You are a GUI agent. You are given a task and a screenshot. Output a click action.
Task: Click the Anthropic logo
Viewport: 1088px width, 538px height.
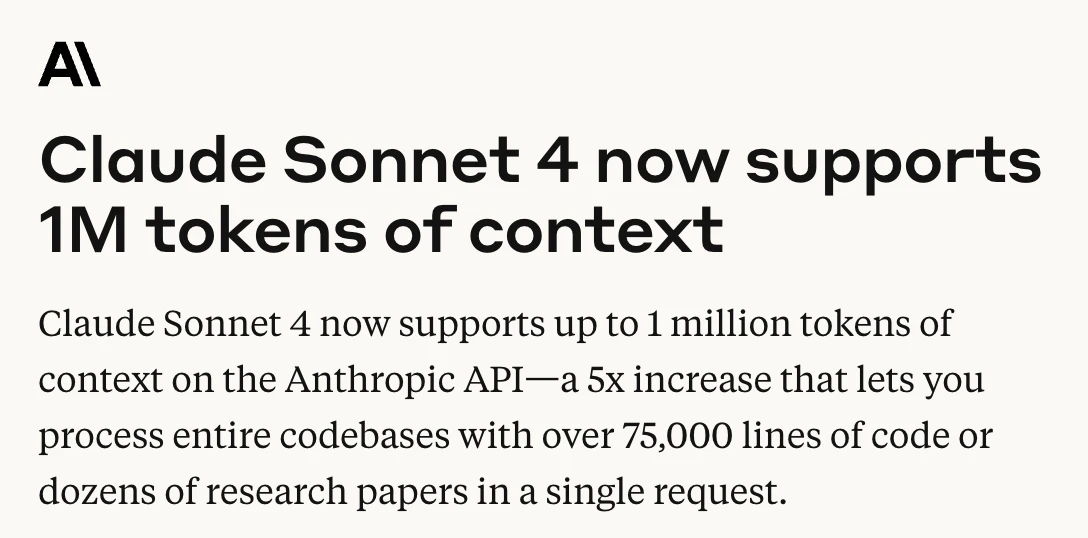click(69, 66)
